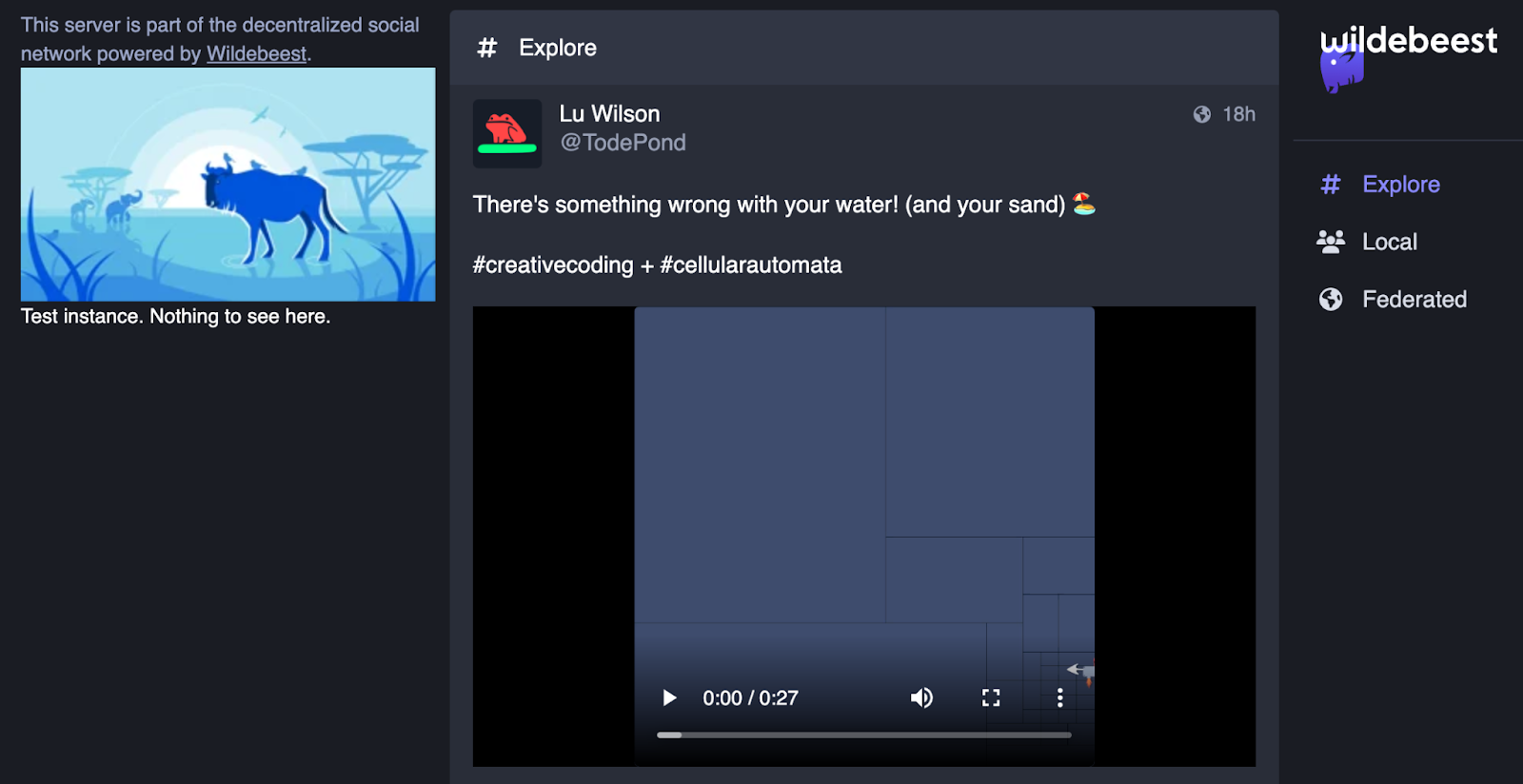Click the hashtag icon in the Explore header
This screenshot has height=784, width=1523.
tap(487, 48)
